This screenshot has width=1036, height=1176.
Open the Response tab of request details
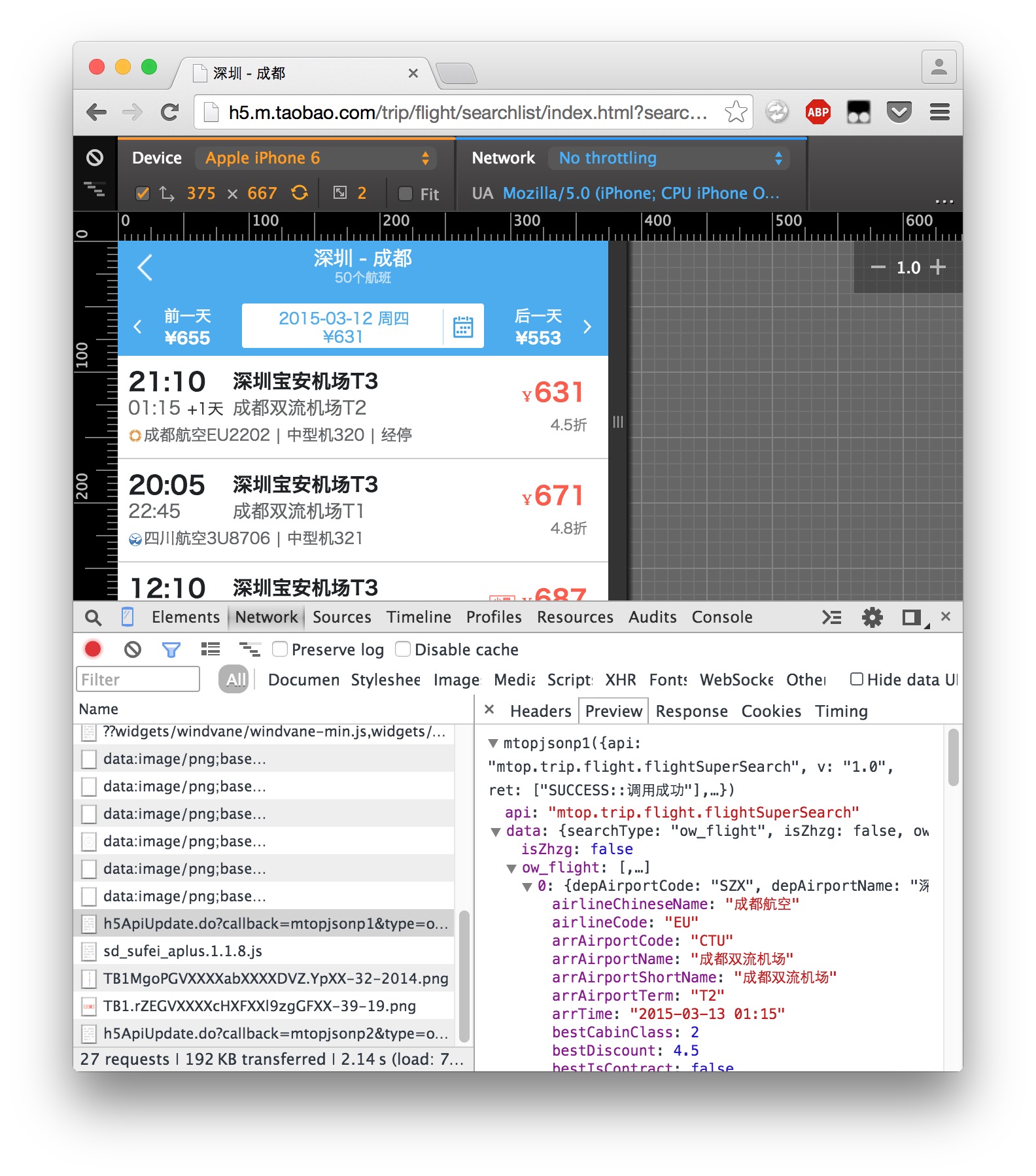691,711
